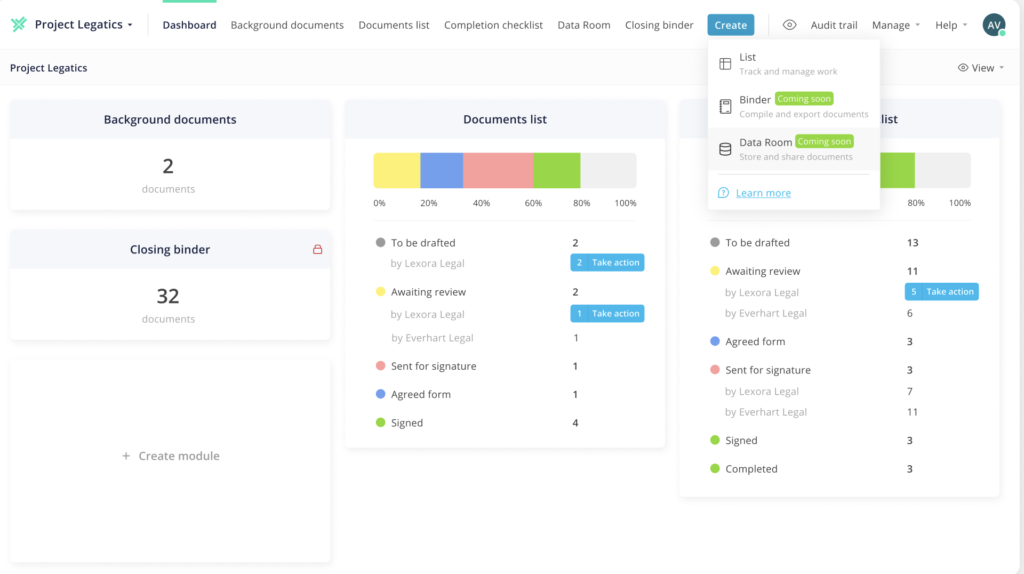Viewport: 1024px width, 574px height.
Task: Open the Help dropdown menu
Action: [x=950, y=25]
